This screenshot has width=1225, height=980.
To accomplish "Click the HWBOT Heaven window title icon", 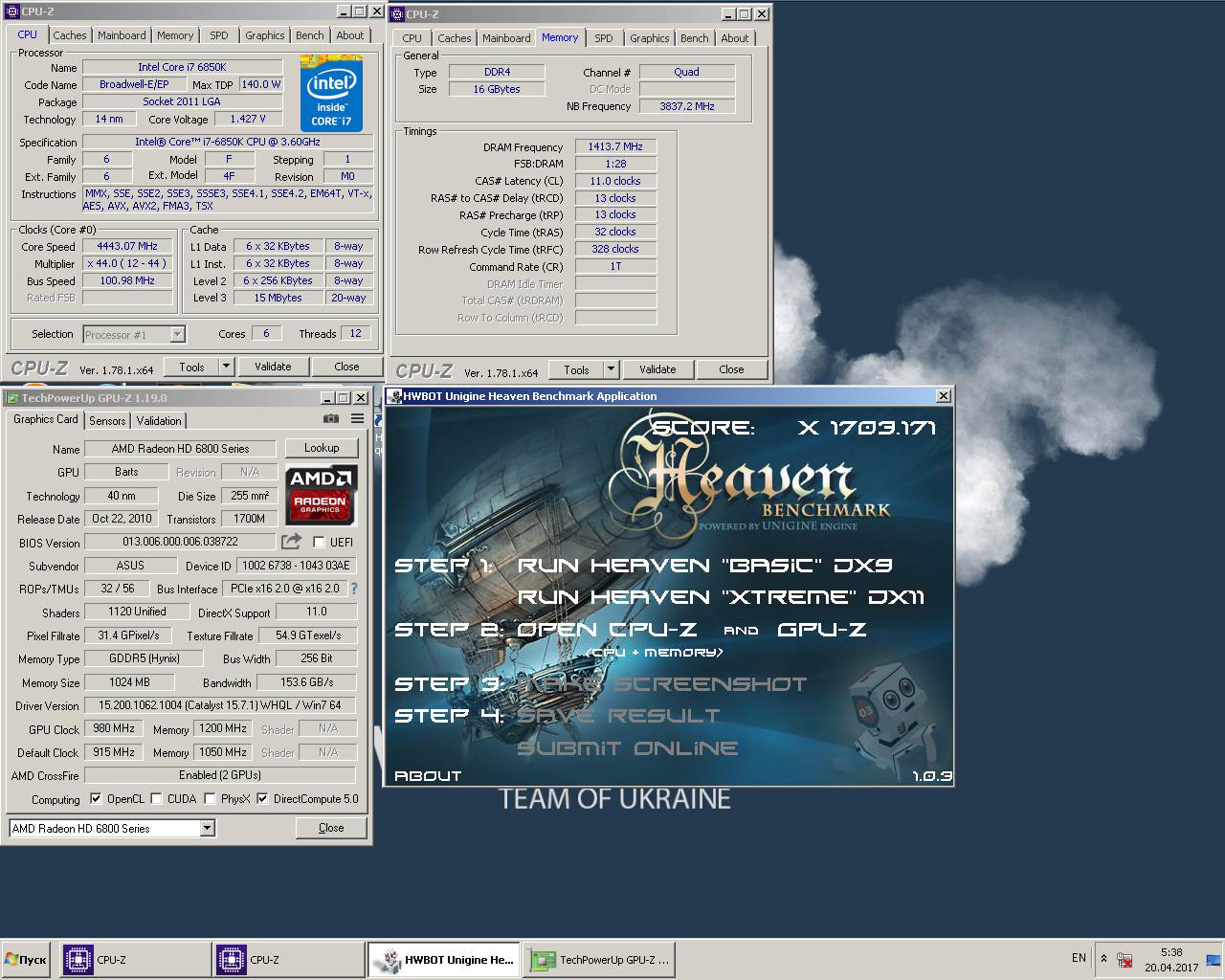I will (393, 396).
